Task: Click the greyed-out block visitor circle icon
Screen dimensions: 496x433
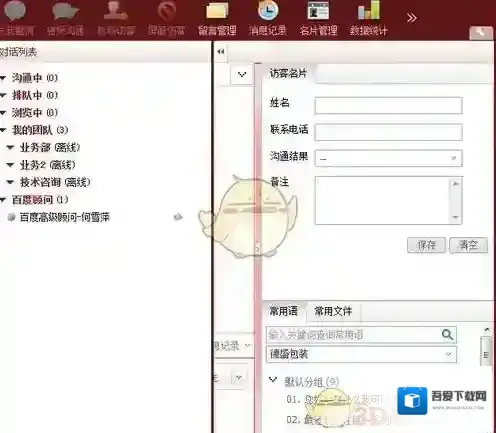Action: coord(166,10)
